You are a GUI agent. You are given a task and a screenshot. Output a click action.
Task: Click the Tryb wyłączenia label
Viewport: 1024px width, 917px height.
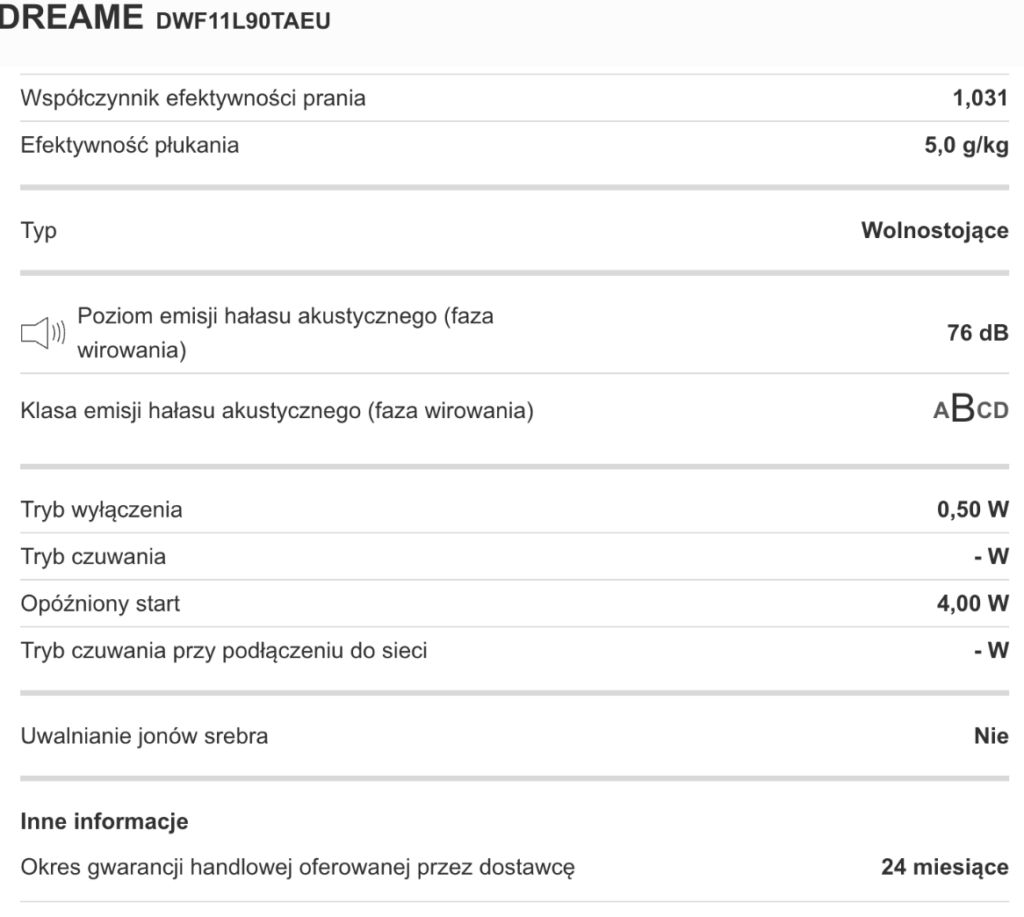102,510
